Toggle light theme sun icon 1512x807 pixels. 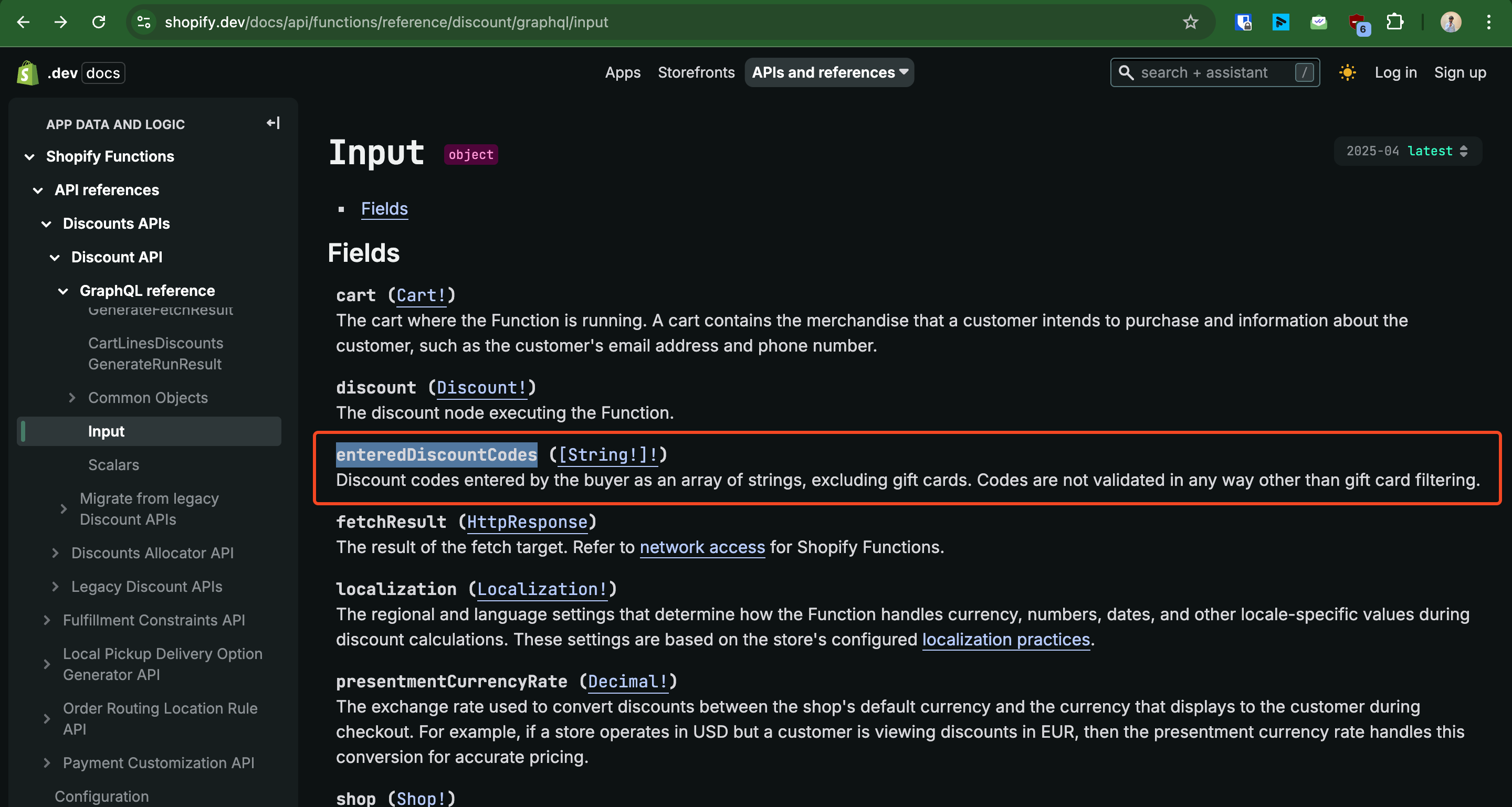pos(1347,73)
